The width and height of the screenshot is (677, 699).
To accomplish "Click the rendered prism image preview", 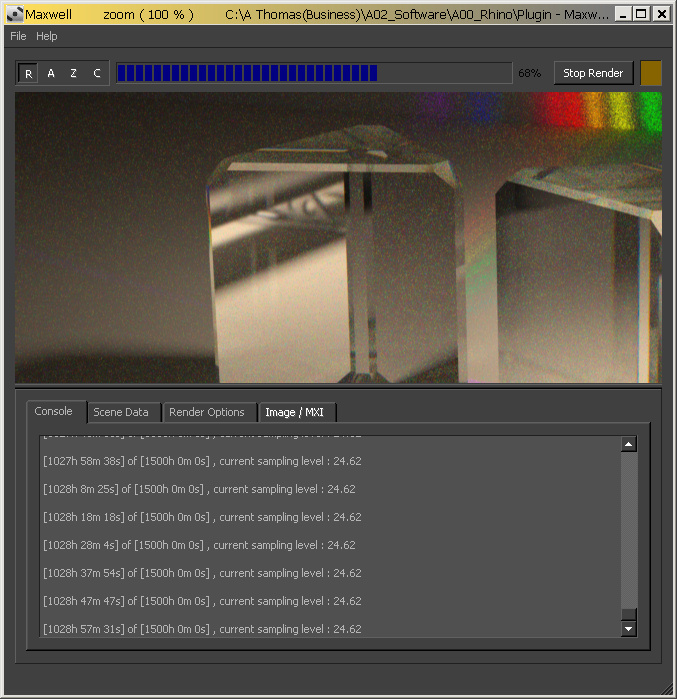I will pyautogui.click(x=338, y=238).
